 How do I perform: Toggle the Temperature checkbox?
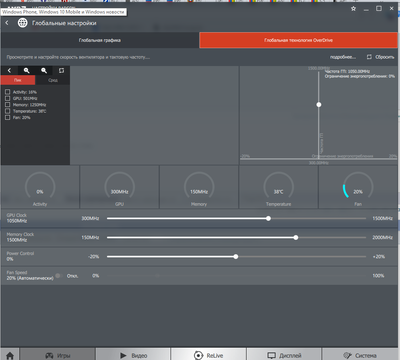click(x=8, y=111)
